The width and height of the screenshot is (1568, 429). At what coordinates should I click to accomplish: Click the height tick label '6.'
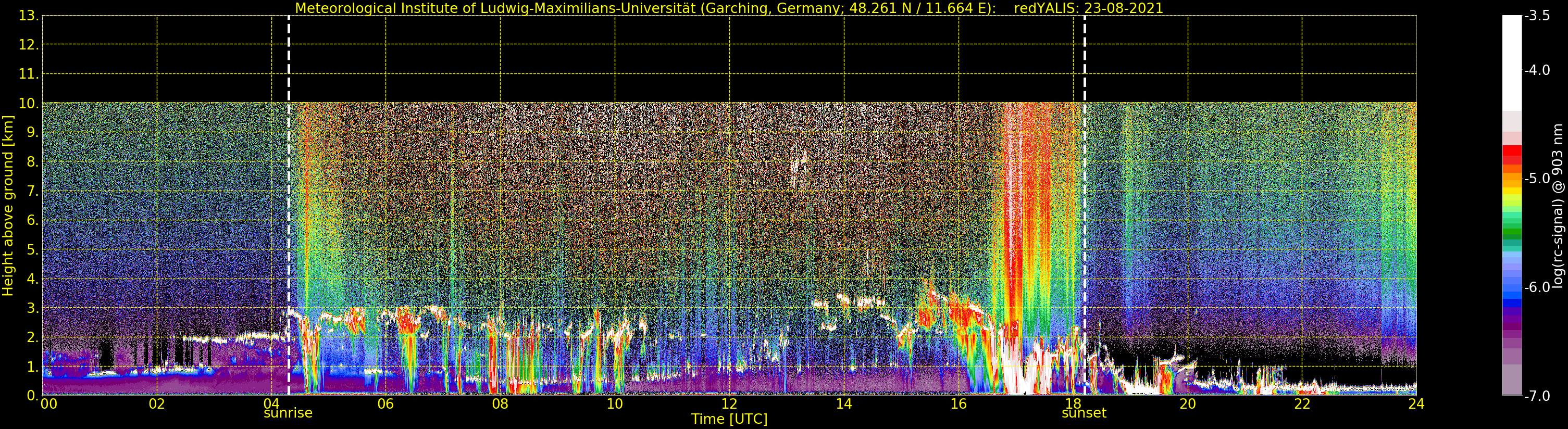[33, 220]
